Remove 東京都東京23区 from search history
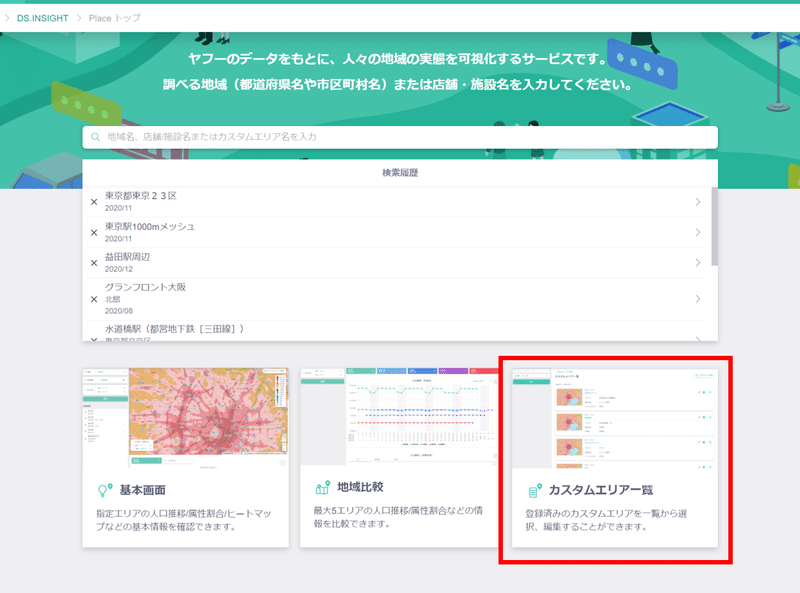Screen dimensions: 800x593 coord(94,202)
